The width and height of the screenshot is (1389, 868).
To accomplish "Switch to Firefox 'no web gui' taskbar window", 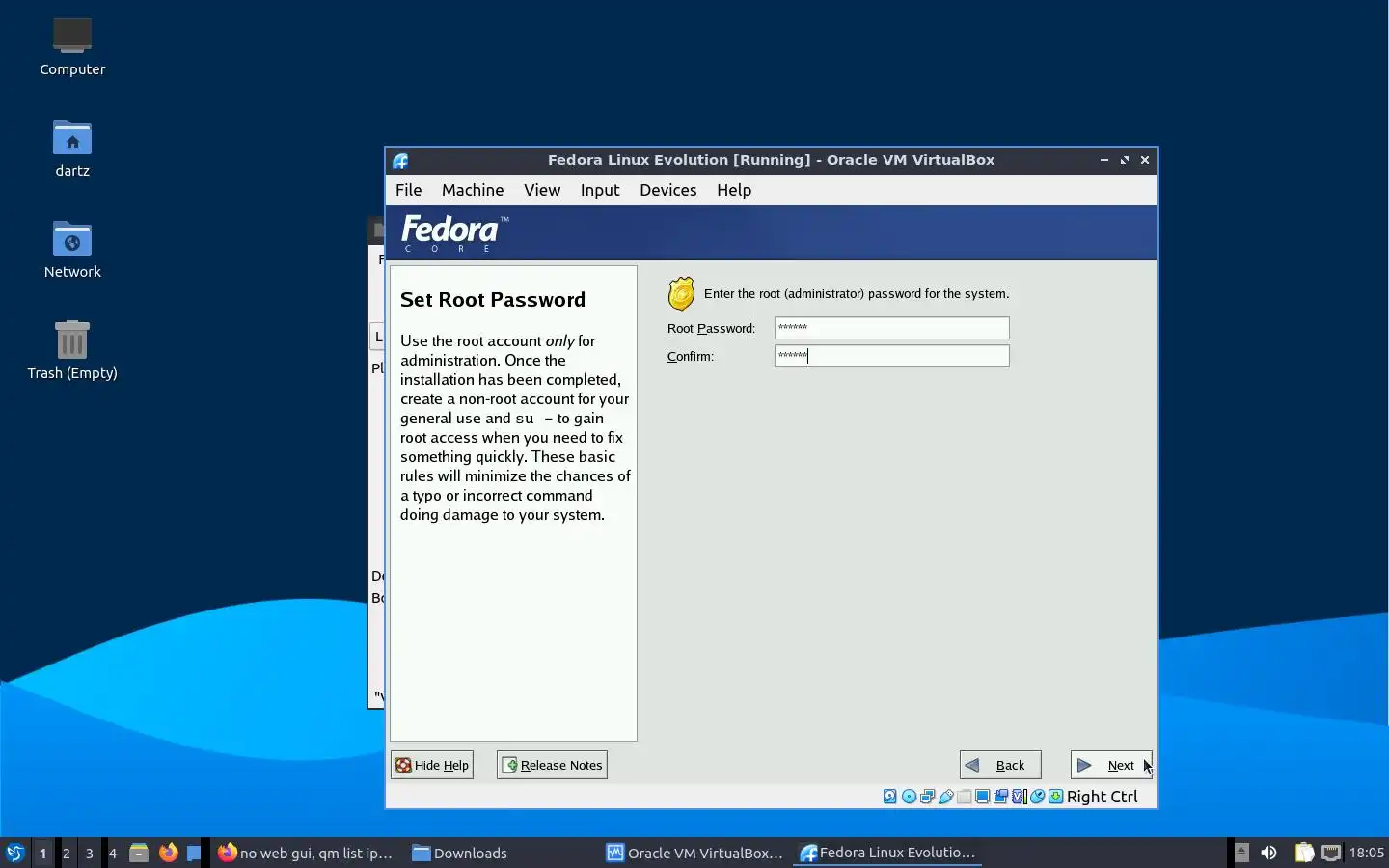I will click(306, 853).
